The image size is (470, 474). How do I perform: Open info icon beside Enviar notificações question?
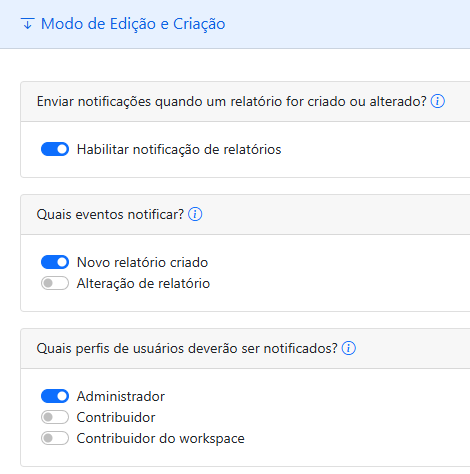437,101
